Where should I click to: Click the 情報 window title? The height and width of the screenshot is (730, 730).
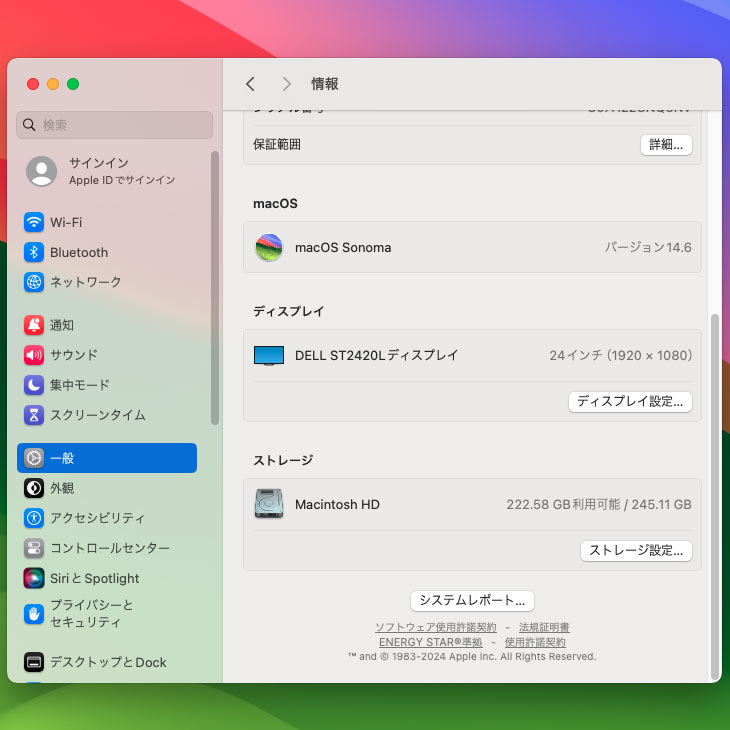tap(325, 84)
